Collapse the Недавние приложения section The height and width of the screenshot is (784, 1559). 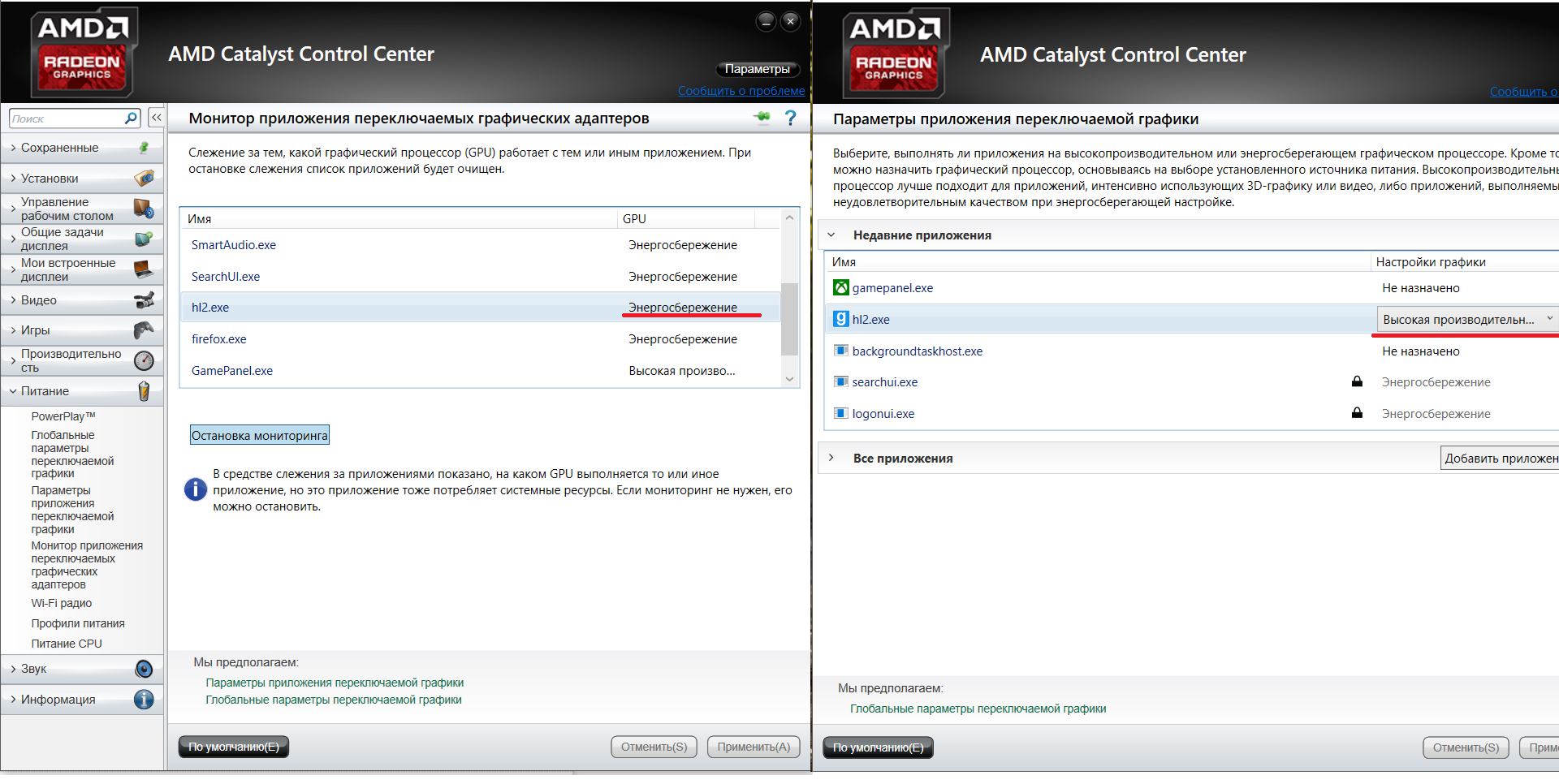831,235
